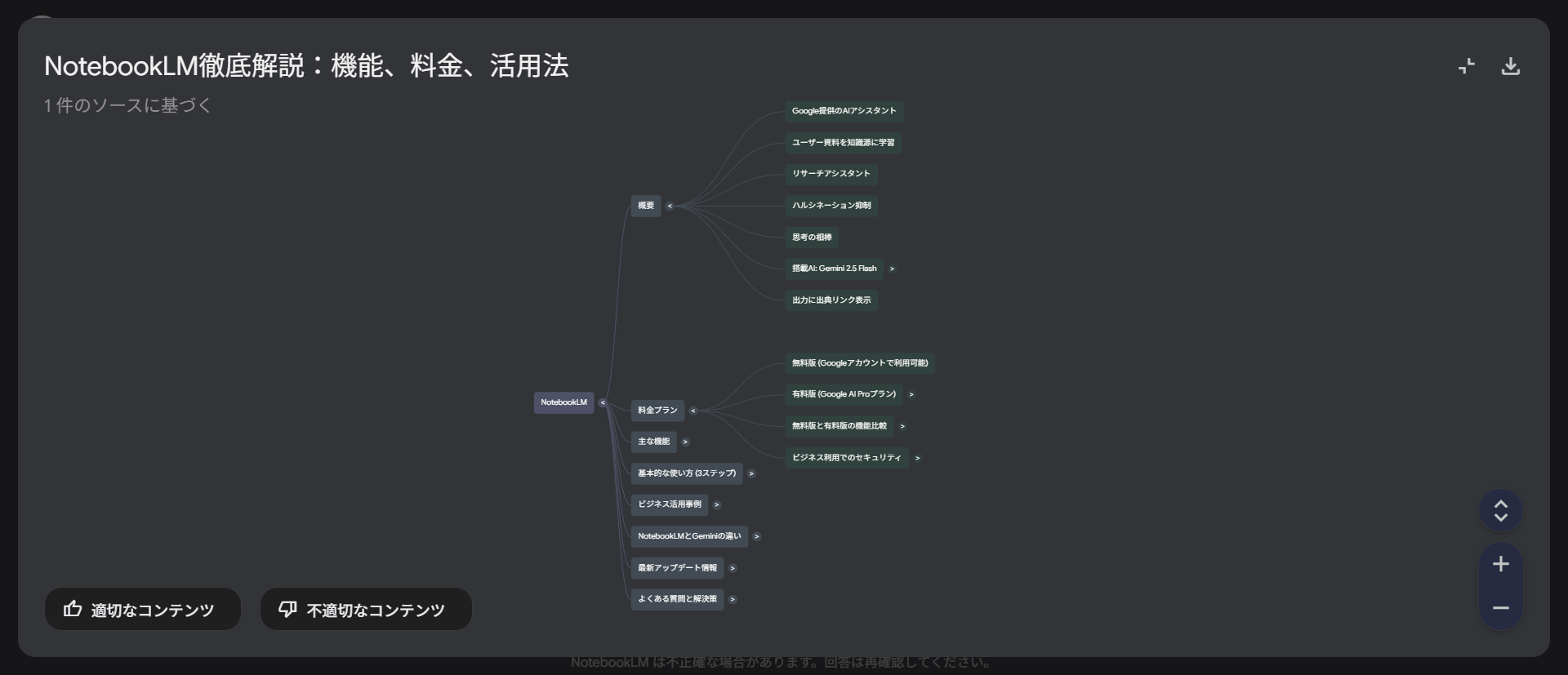Zoom out with the minus button
This screenshot has height=675, width=1568.
[x=1501, y=608]
